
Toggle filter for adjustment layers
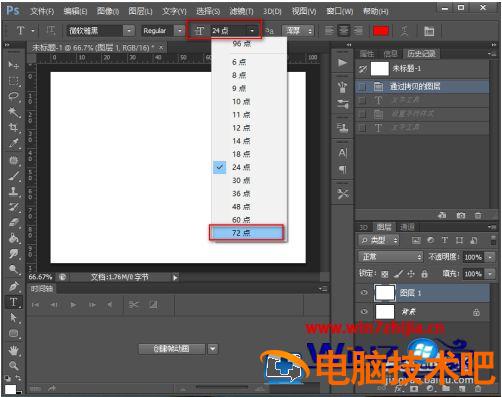click(430, 240)
